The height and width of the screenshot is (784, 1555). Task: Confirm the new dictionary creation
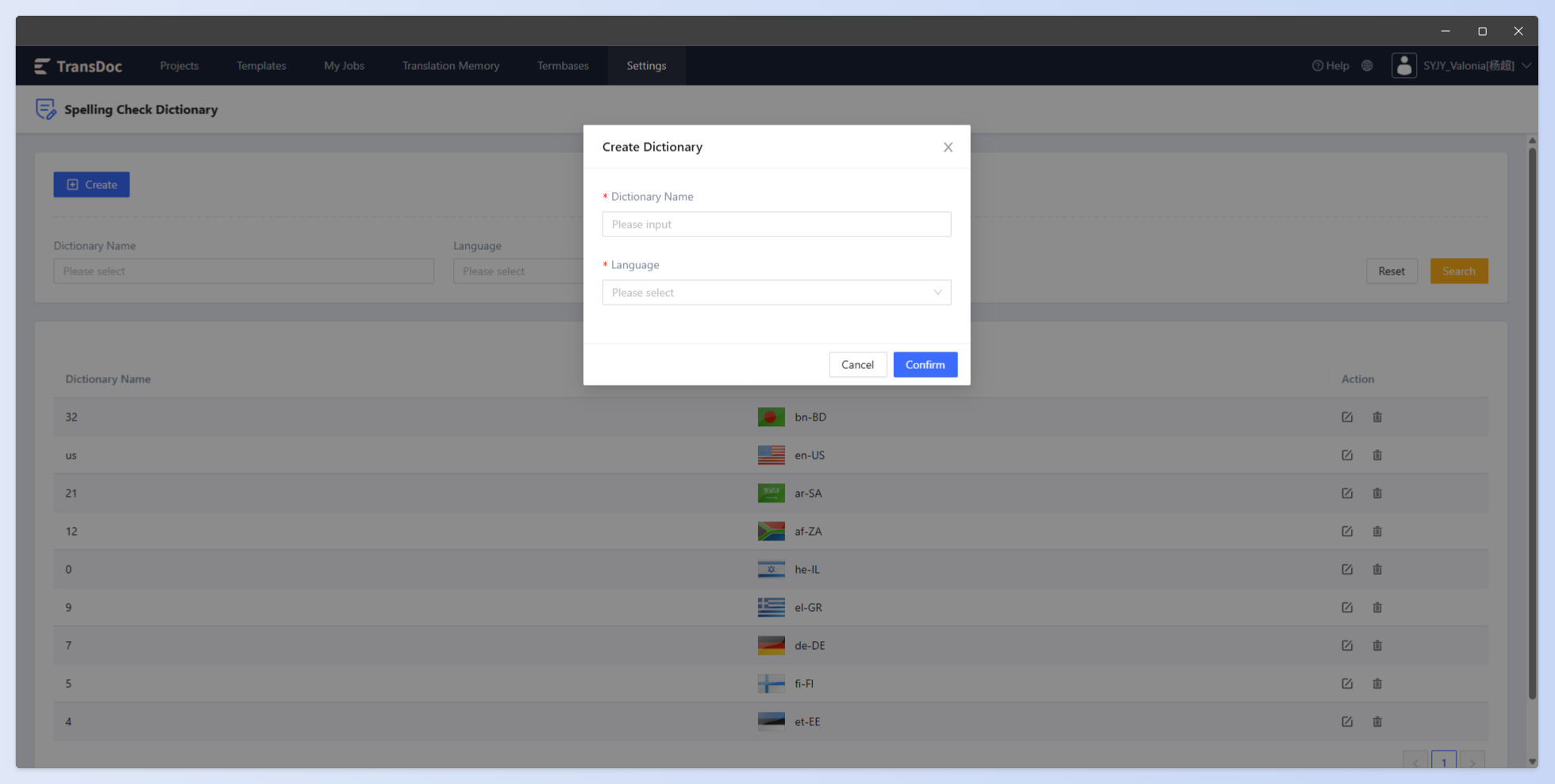click(926, 364)
